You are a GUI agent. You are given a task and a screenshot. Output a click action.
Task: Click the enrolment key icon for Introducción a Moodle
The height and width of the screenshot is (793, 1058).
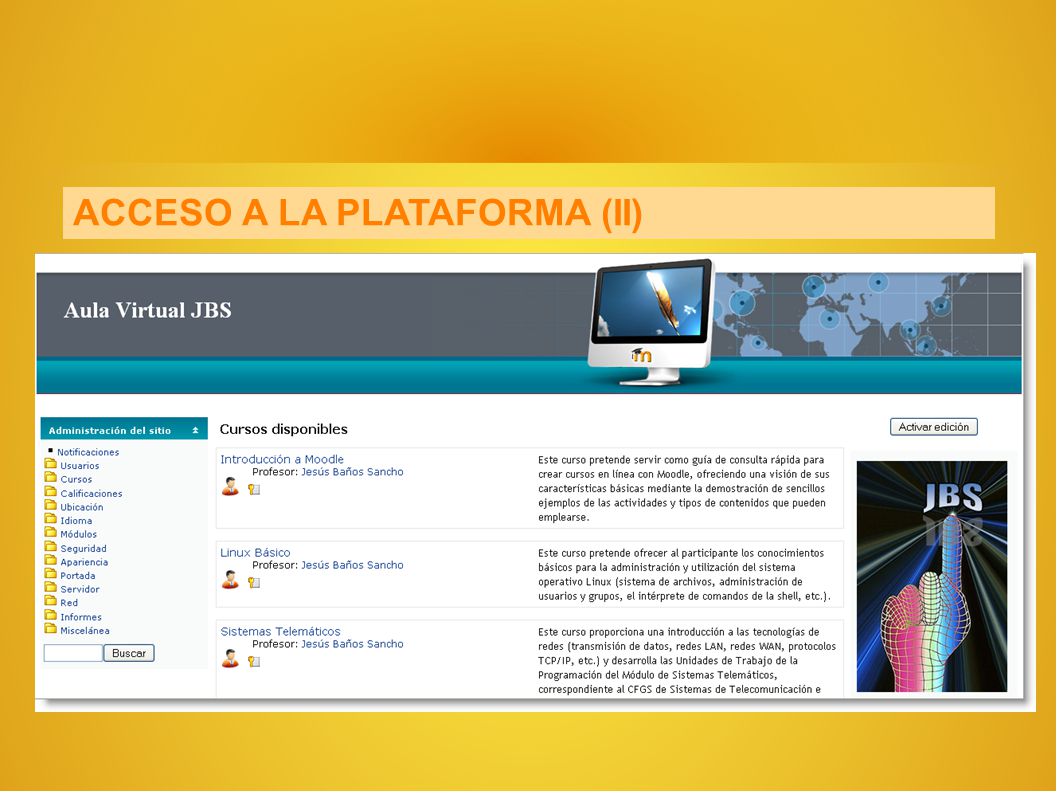tap(254, 489)
